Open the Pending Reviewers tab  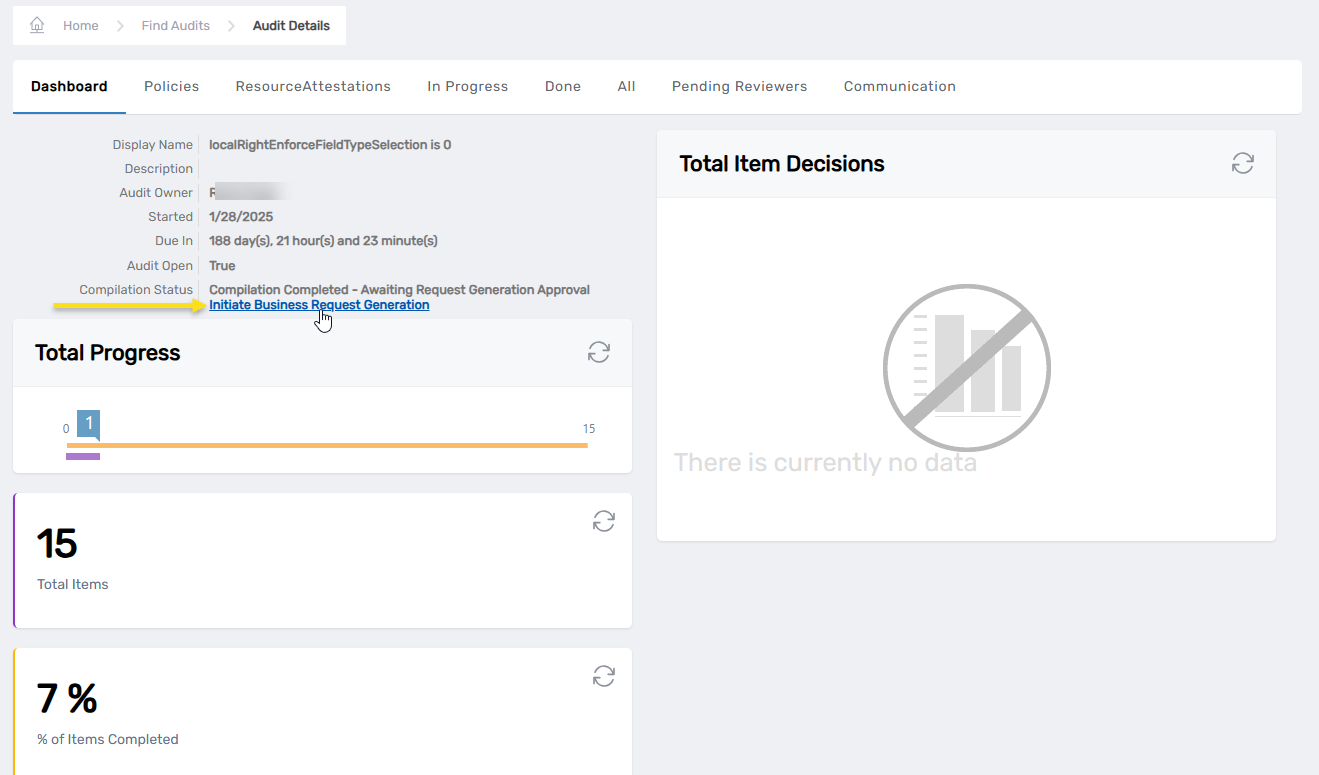pyautogui.click(x=739, y=87)
